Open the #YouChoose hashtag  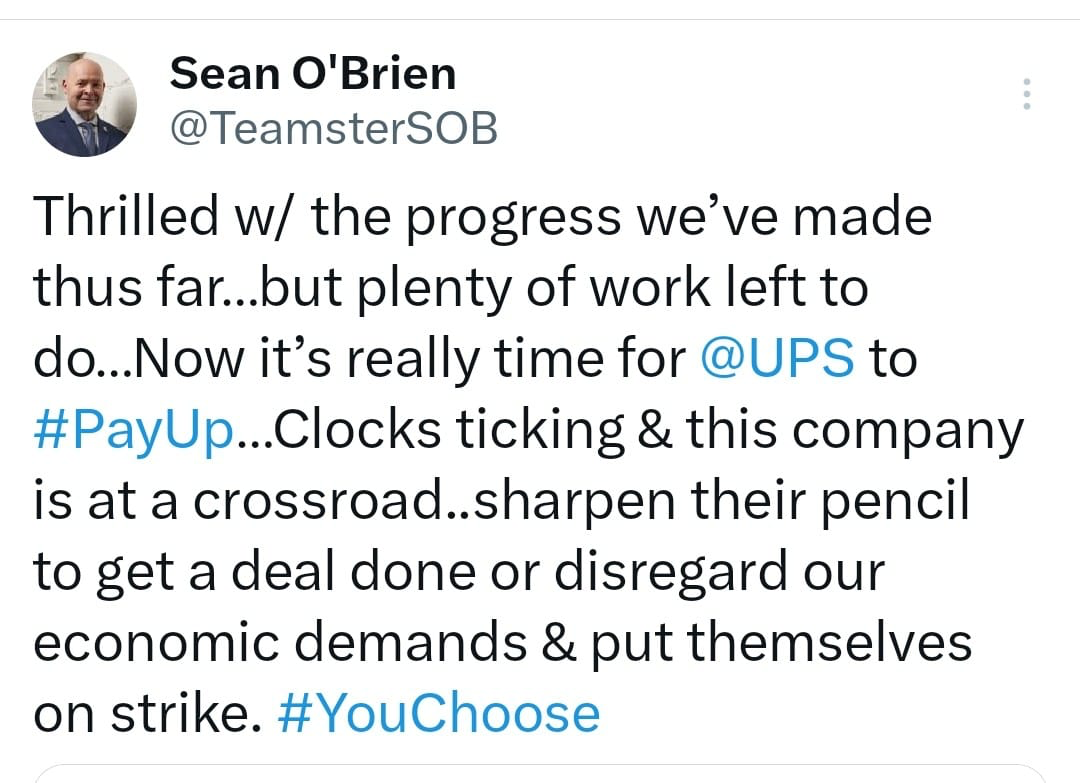tap(439, 713)
